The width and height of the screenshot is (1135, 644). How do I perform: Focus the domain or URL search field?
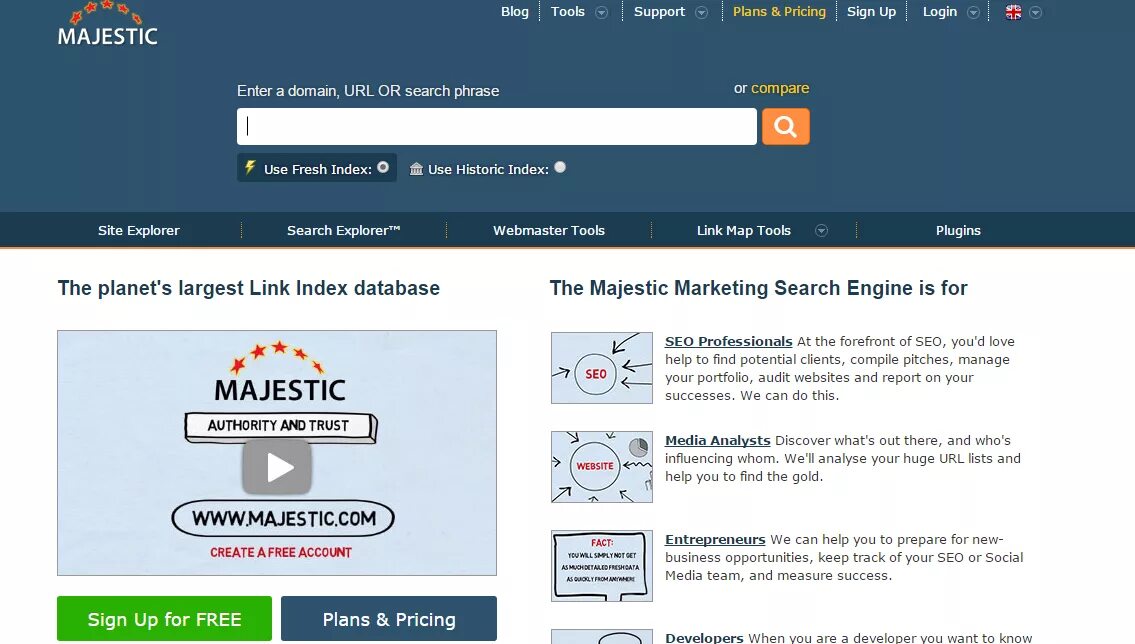[x=497, y=127]
